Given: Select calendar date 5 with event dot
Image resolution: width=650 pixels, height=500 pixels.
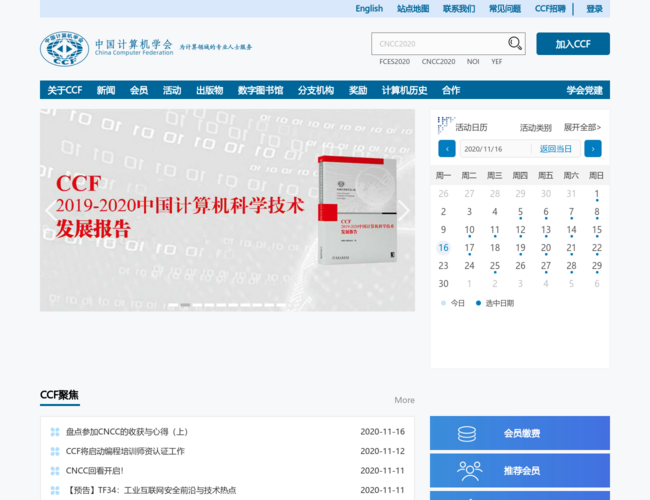Looking at the screenshot, I should click(520, 212).
